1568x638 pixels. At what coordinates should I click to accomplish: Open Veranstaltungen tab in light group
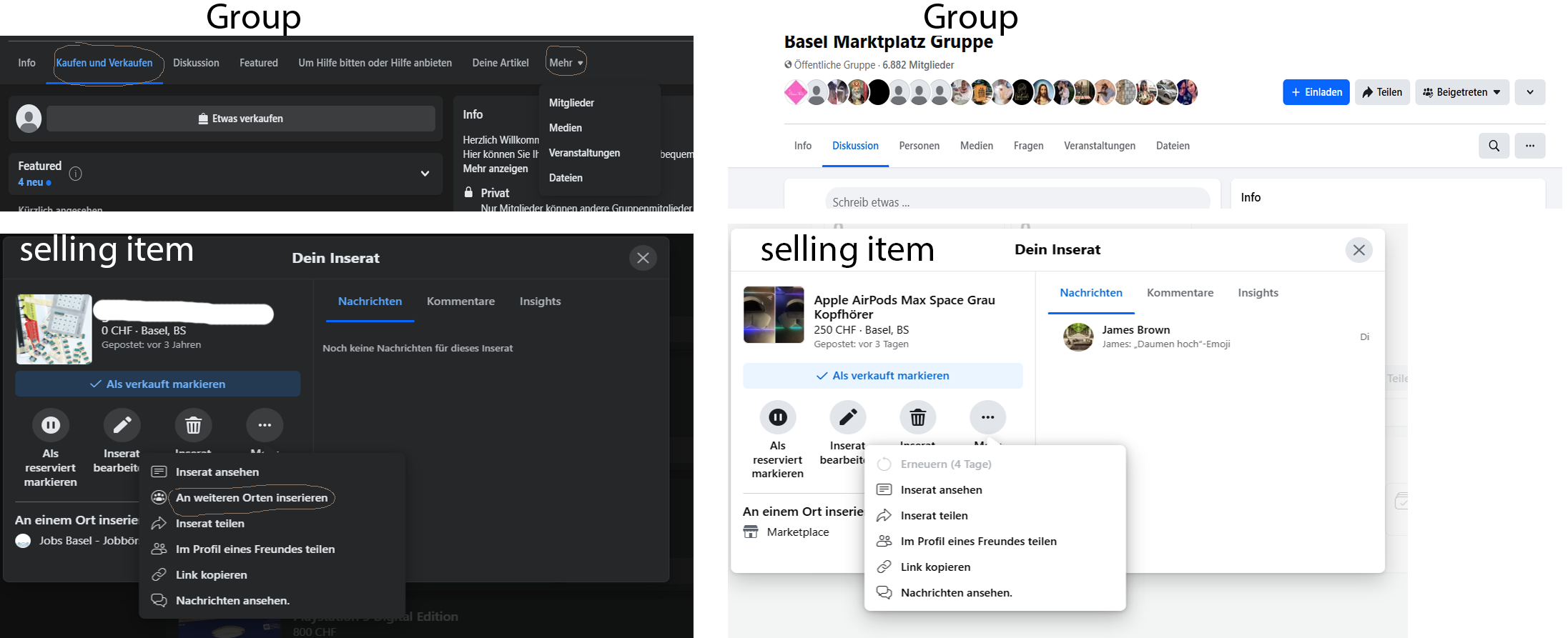coord(1100,146)
